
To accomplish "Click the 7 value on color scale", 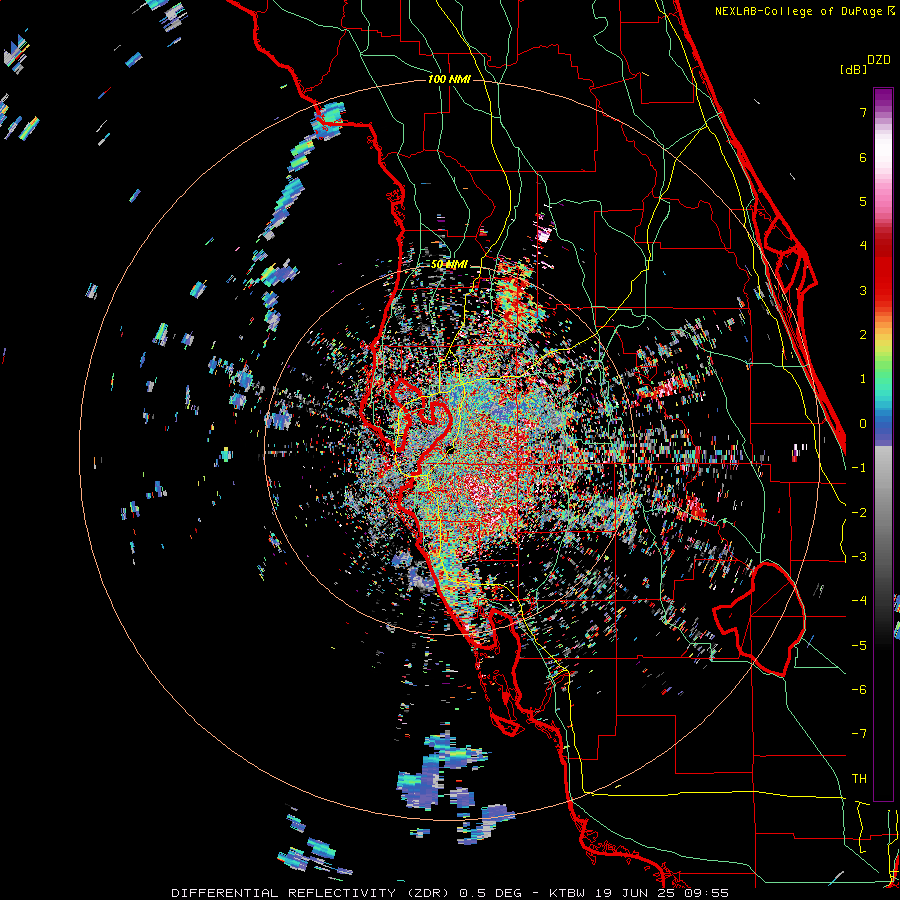I will tap(863, 112).
